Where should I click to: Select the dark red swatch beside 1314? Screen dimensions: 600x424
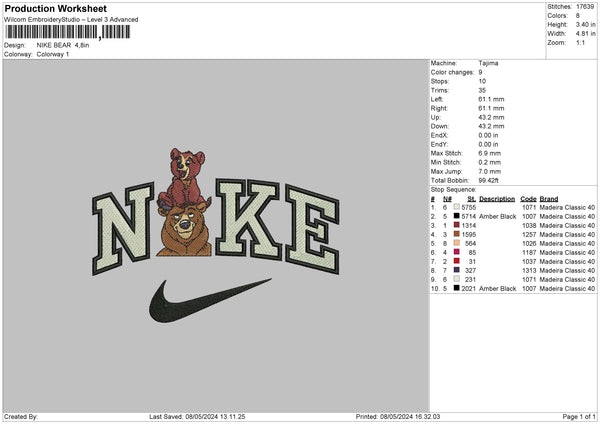pyautogui.click(x=457, y=225)
